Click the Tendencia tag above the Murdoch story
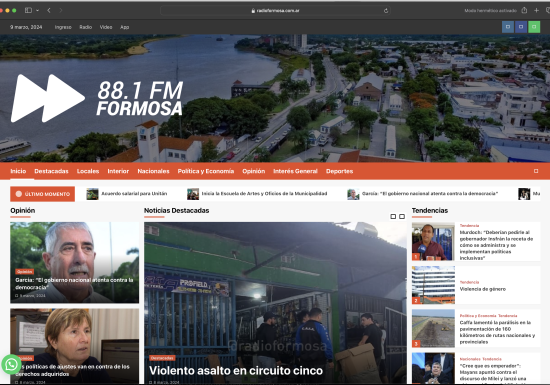 click(469, 225)
